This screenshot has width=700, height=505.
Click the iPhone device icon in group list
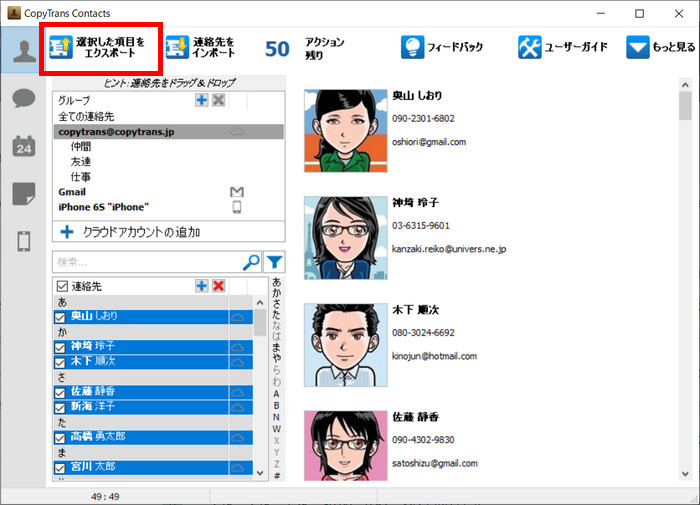237,207
